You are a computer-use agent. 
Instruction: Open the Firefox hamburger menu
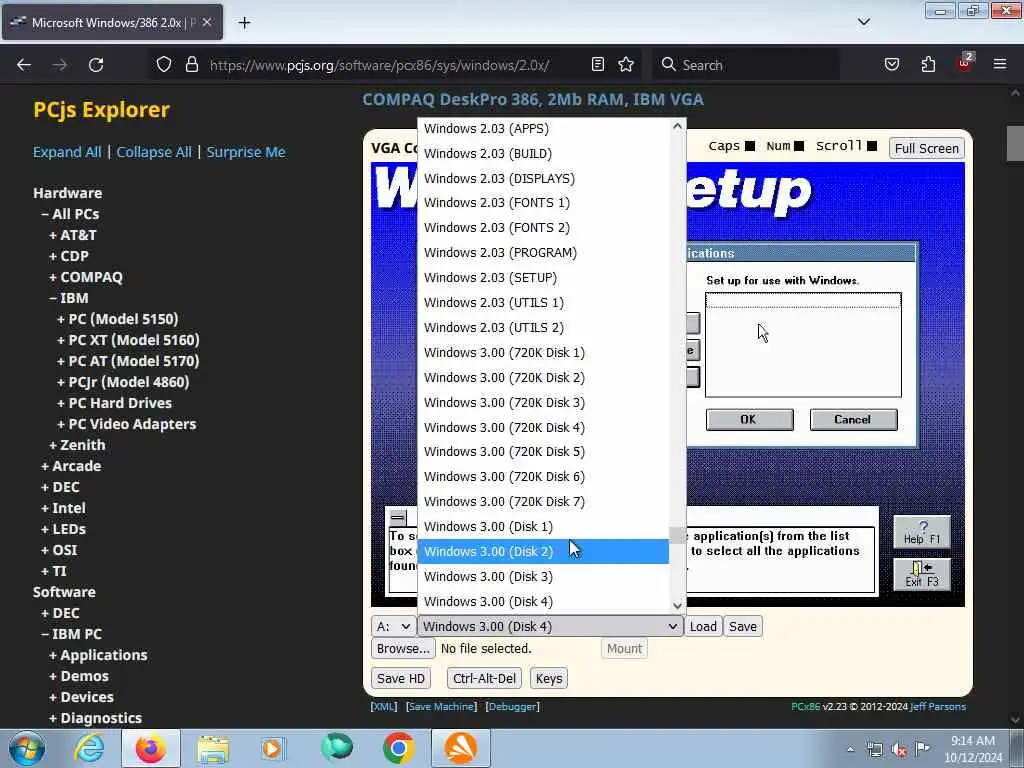tap(1000, 65)
